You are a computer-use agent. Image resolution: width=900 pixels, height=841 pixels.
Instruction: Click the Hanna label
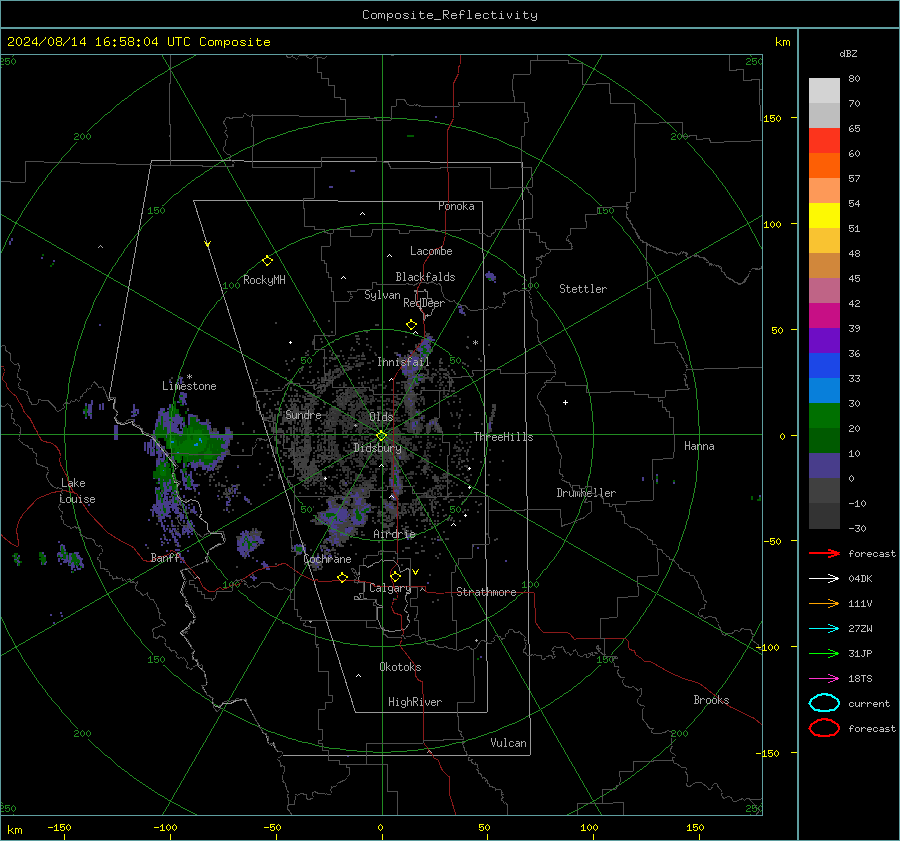pos(699,446)
